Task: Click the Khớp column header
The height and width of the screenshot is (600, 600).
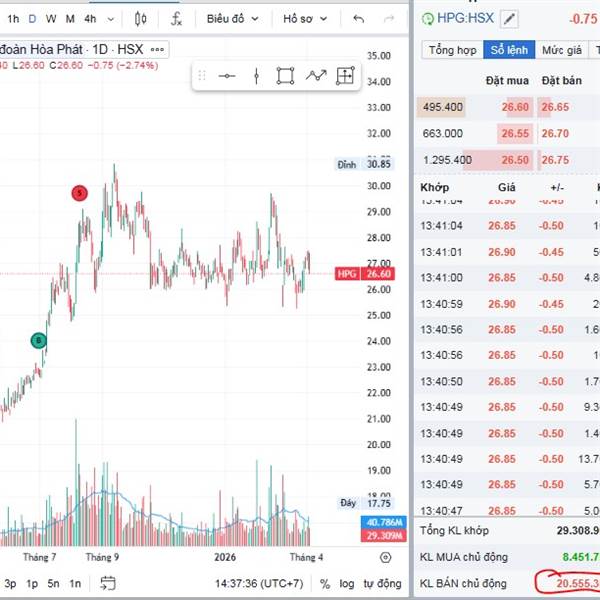Action: click(434, 188)
